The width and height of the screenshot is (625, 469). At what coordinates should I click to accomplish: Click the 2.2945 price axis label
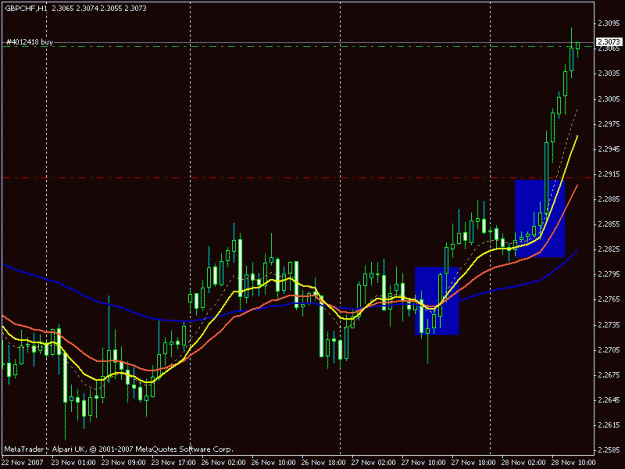pos(609,149)
